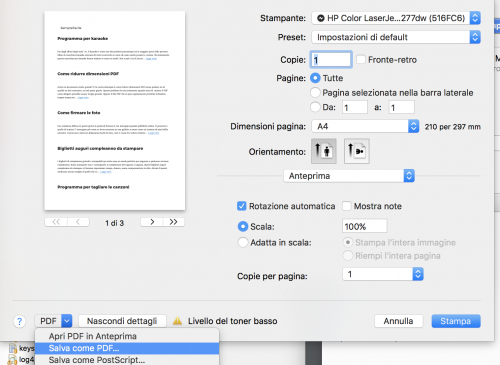Open the Dimensioni pagina A4 dropdown
500x365 pixels.
(365, 126)
